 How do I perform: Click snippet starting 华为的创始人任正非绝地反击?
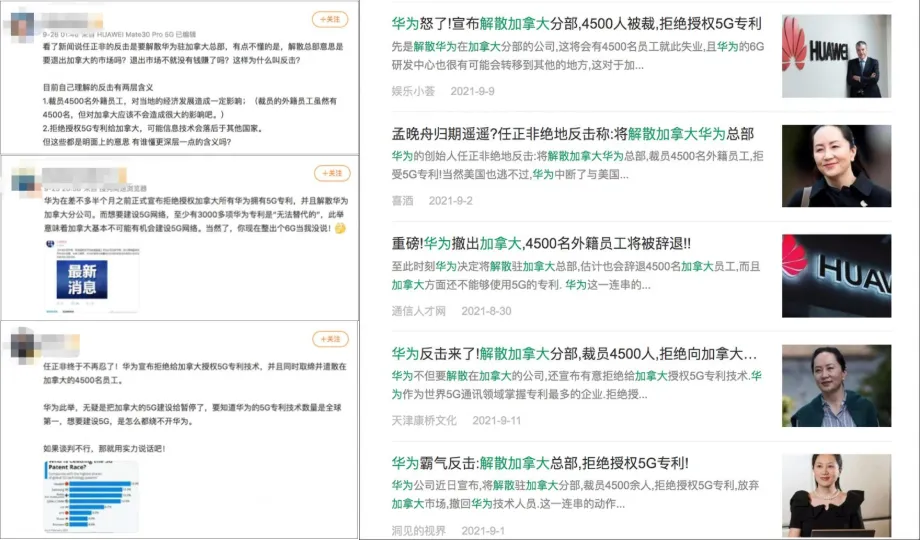pyautogui.click(x=577, y=166)
